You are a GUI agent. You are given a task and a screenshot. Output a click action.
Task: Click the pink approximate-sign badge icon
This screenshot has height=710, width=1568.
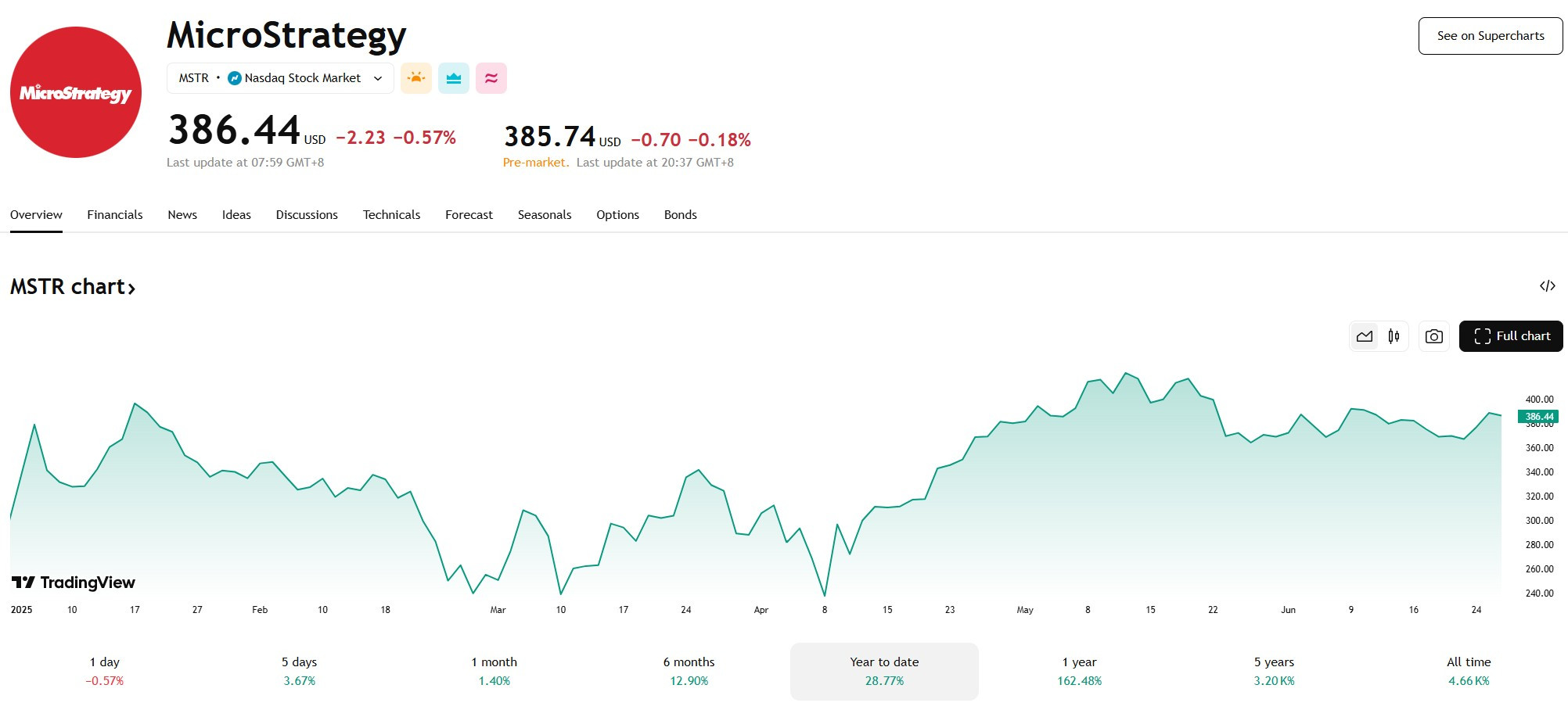click(491, 78)
